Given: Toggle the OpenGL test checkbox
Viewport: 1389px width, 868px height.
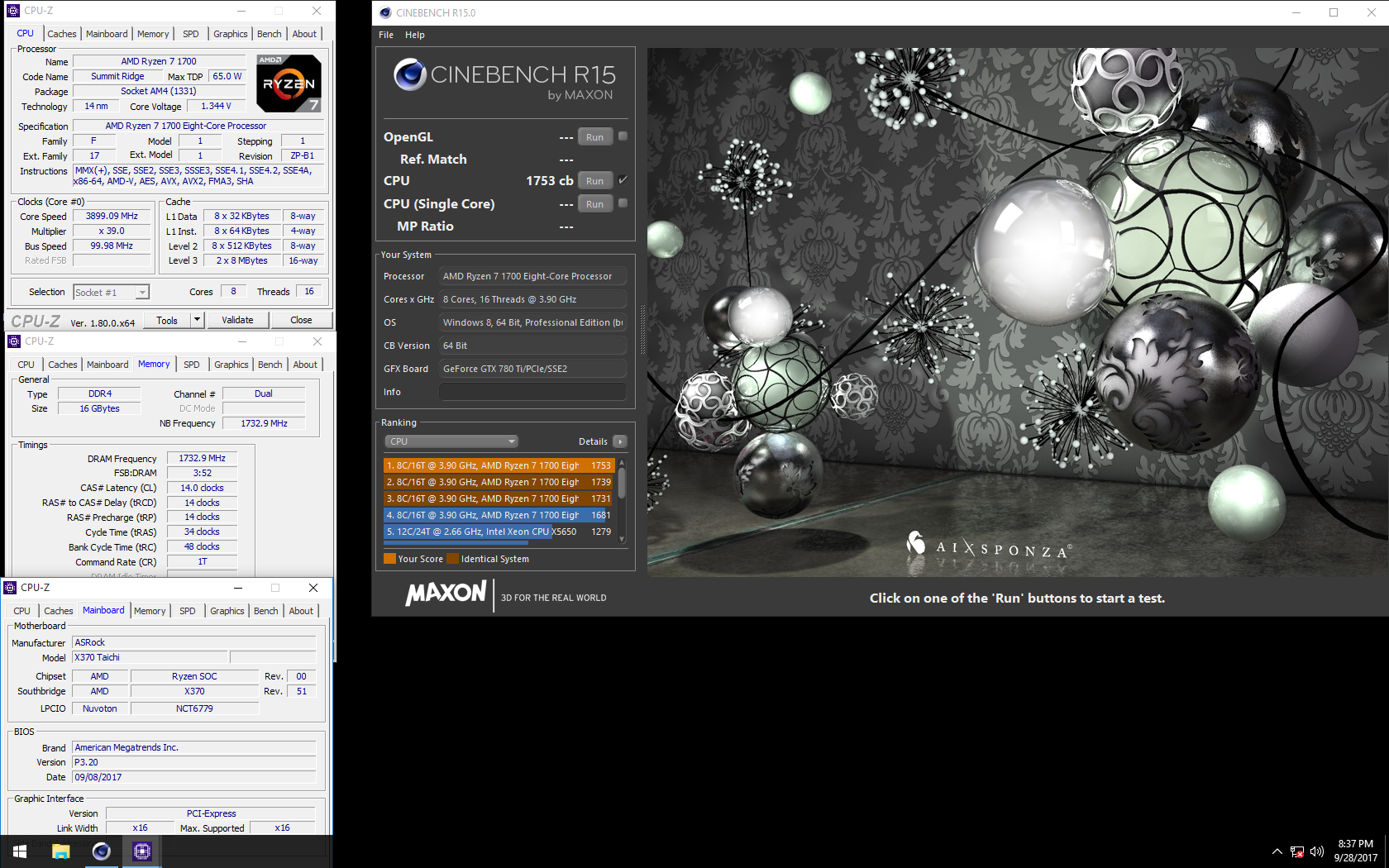Looking at the screenshot, I should pos(623,136).
